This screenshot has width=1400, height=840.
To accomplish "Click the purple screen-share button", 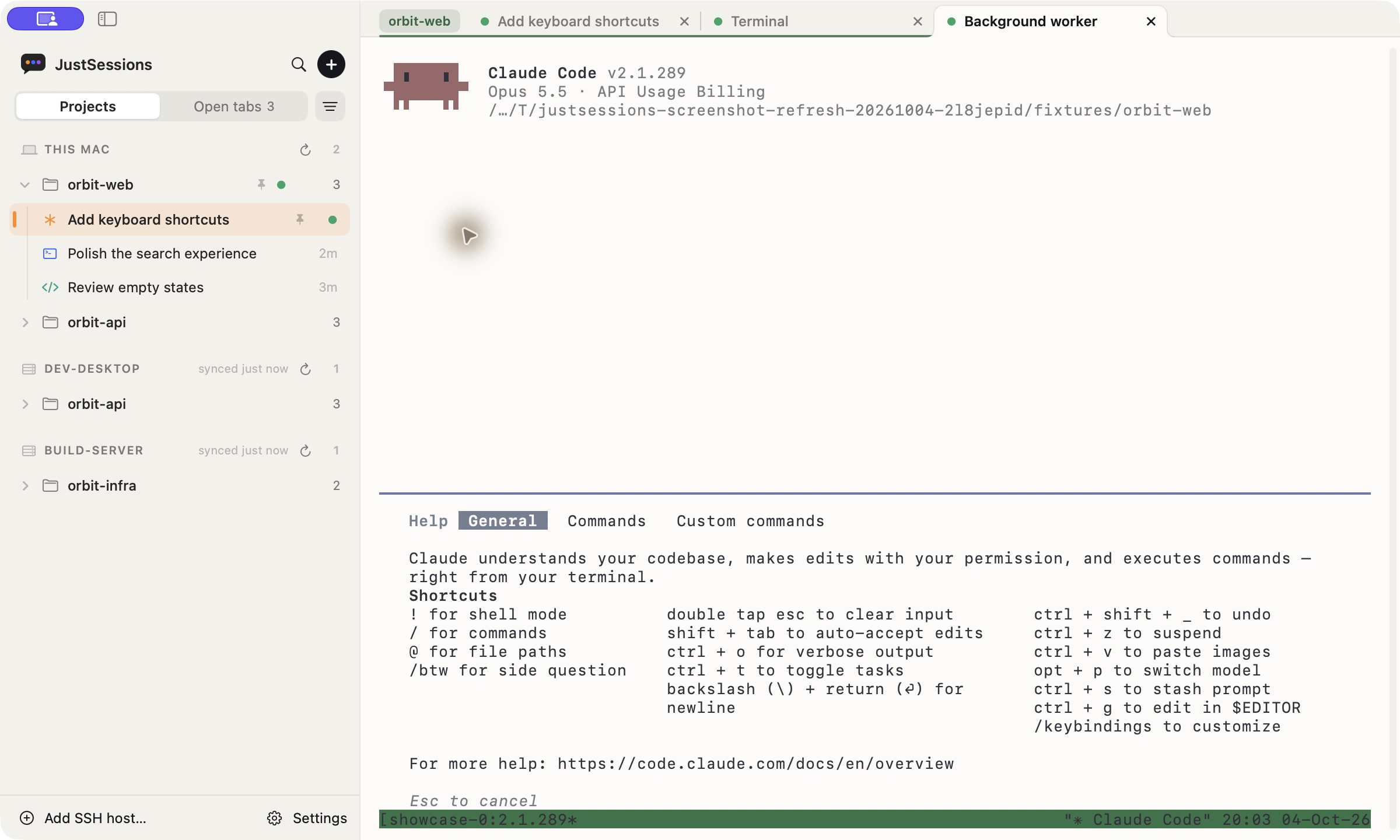I will pos(45,19).
